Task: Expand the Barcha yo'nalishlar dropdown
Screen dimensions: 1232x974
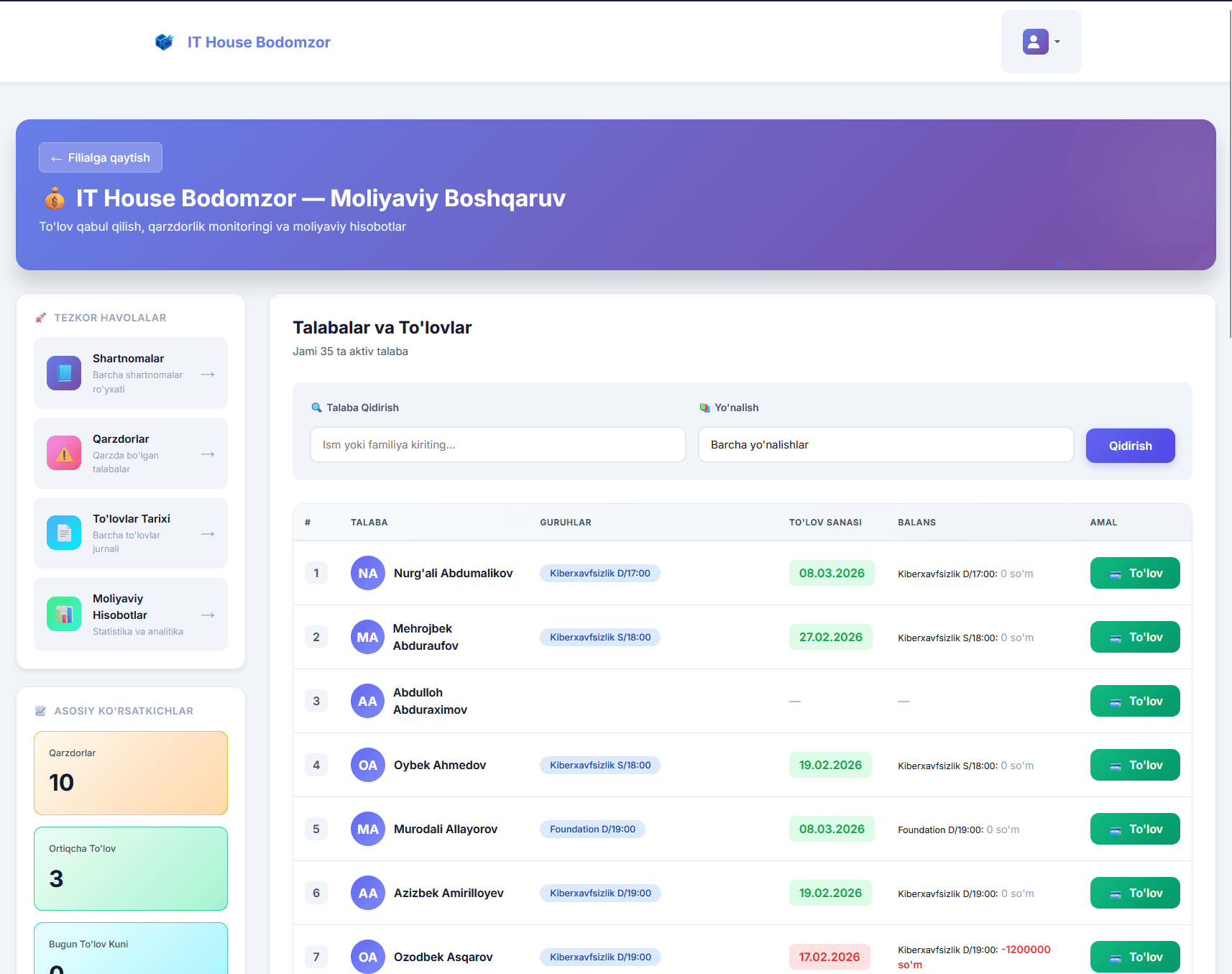Action: click(x=886, y=445)
